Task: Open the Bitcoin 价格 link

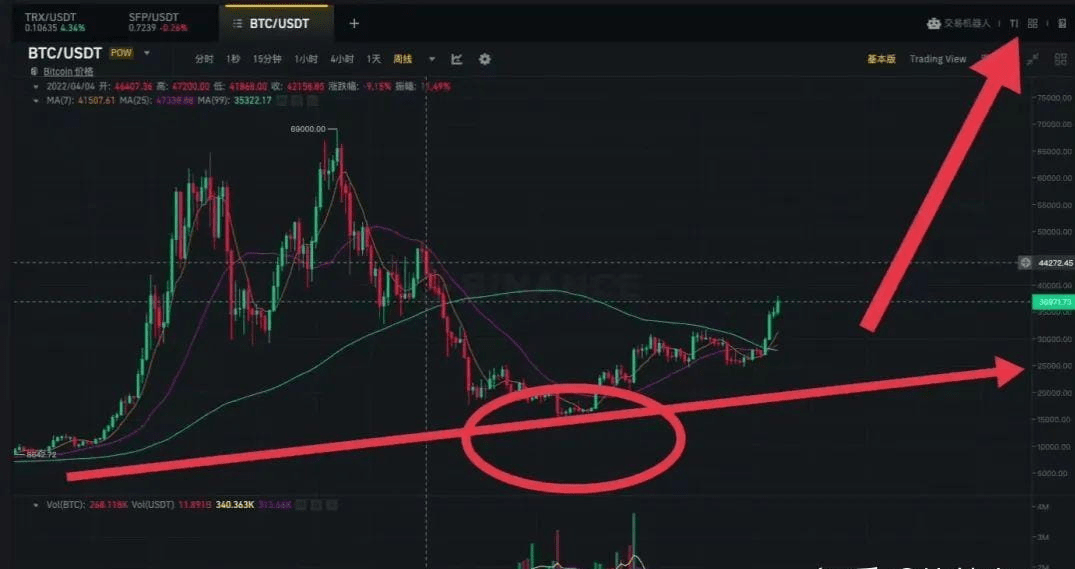Action: pyautogui.click(x=69, y=71)
